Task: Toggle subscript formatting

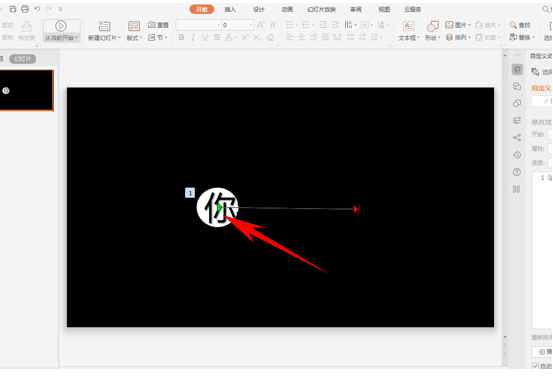Action: 257,37
